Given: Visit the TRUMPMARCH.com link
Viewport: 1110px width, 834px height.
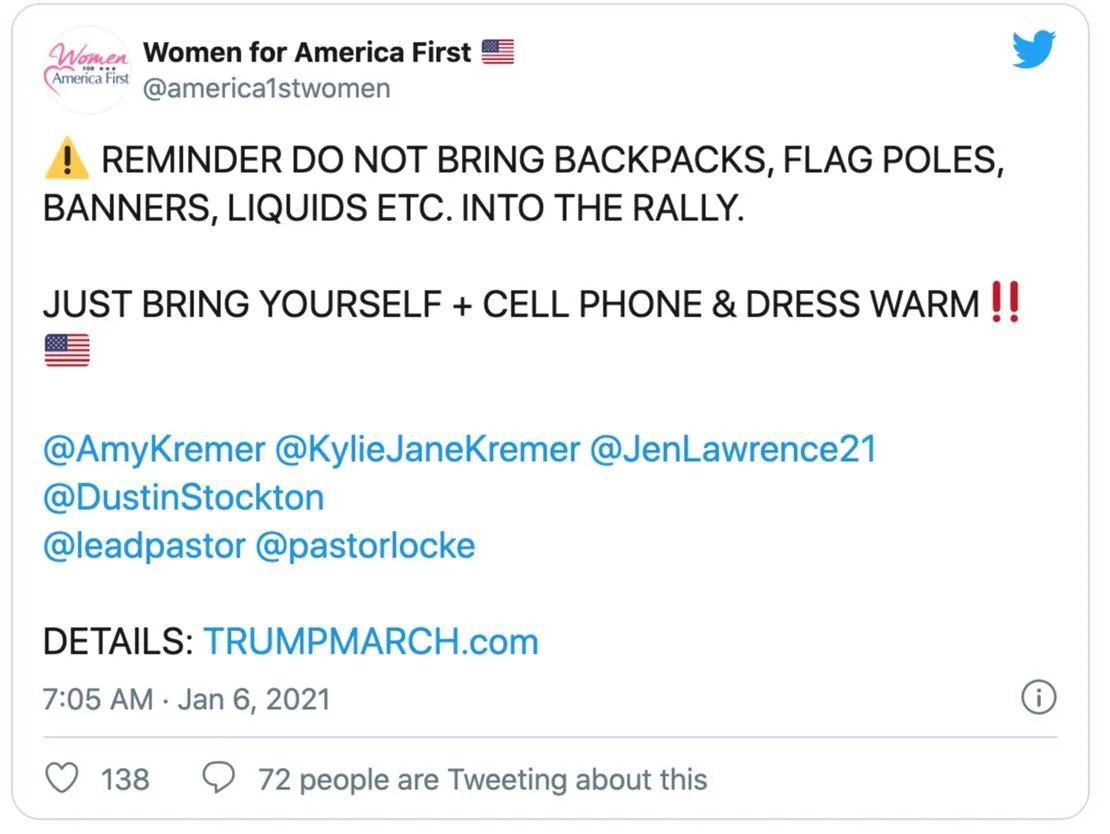Looking at the screenshot, I should click(371, 641).
